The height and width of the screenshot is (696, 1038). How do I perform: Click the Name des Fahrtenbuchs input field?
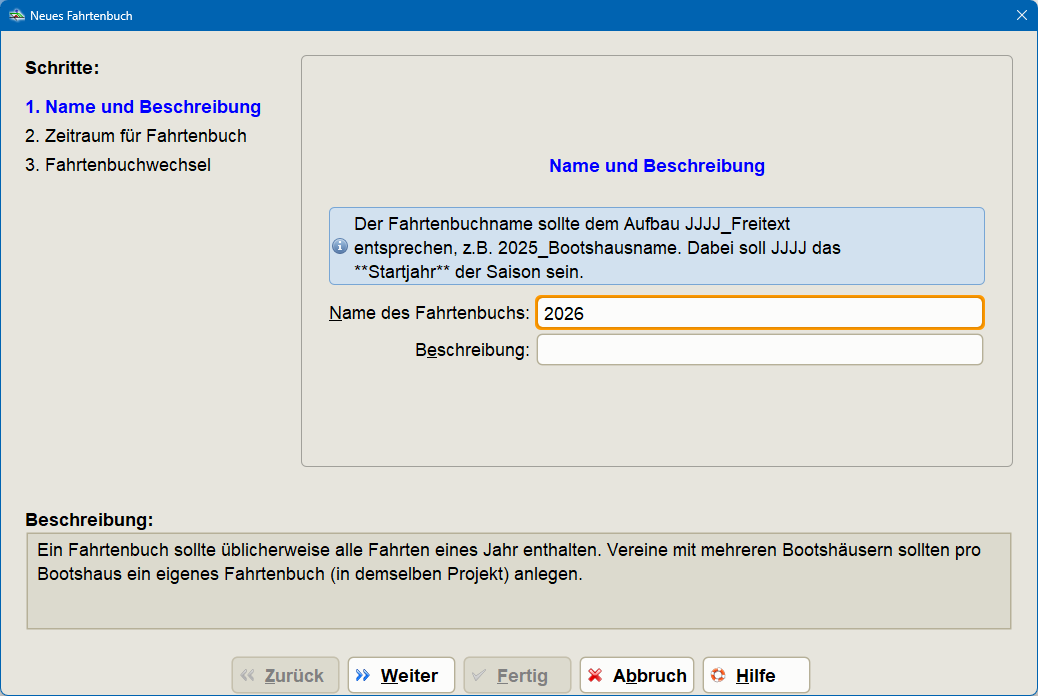pyautogui.click(x=759, y=312)
